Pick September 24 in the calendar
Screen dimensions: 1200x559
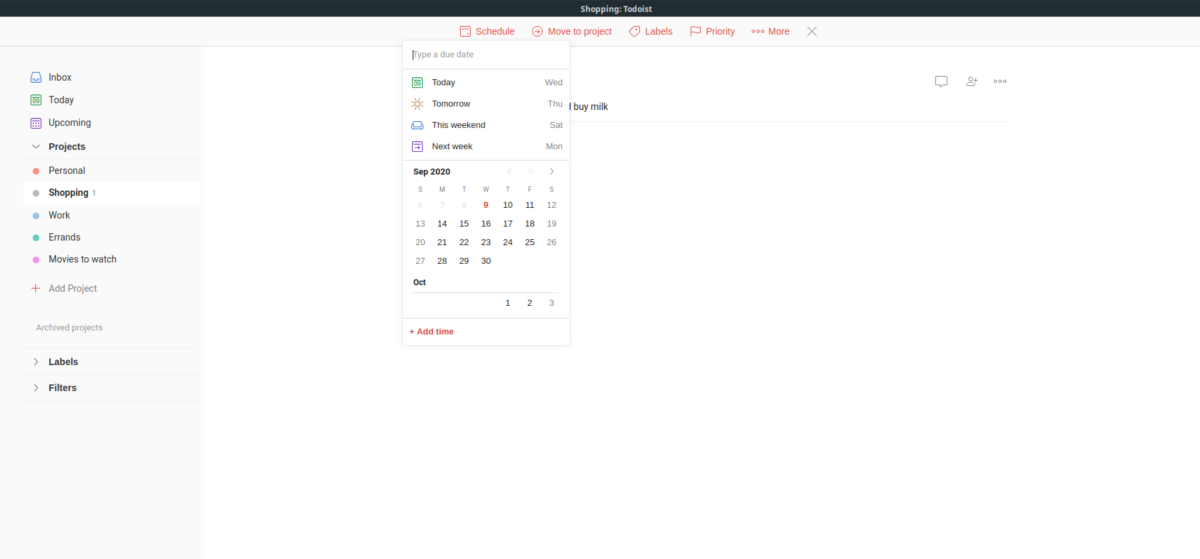tap(508, 242)
